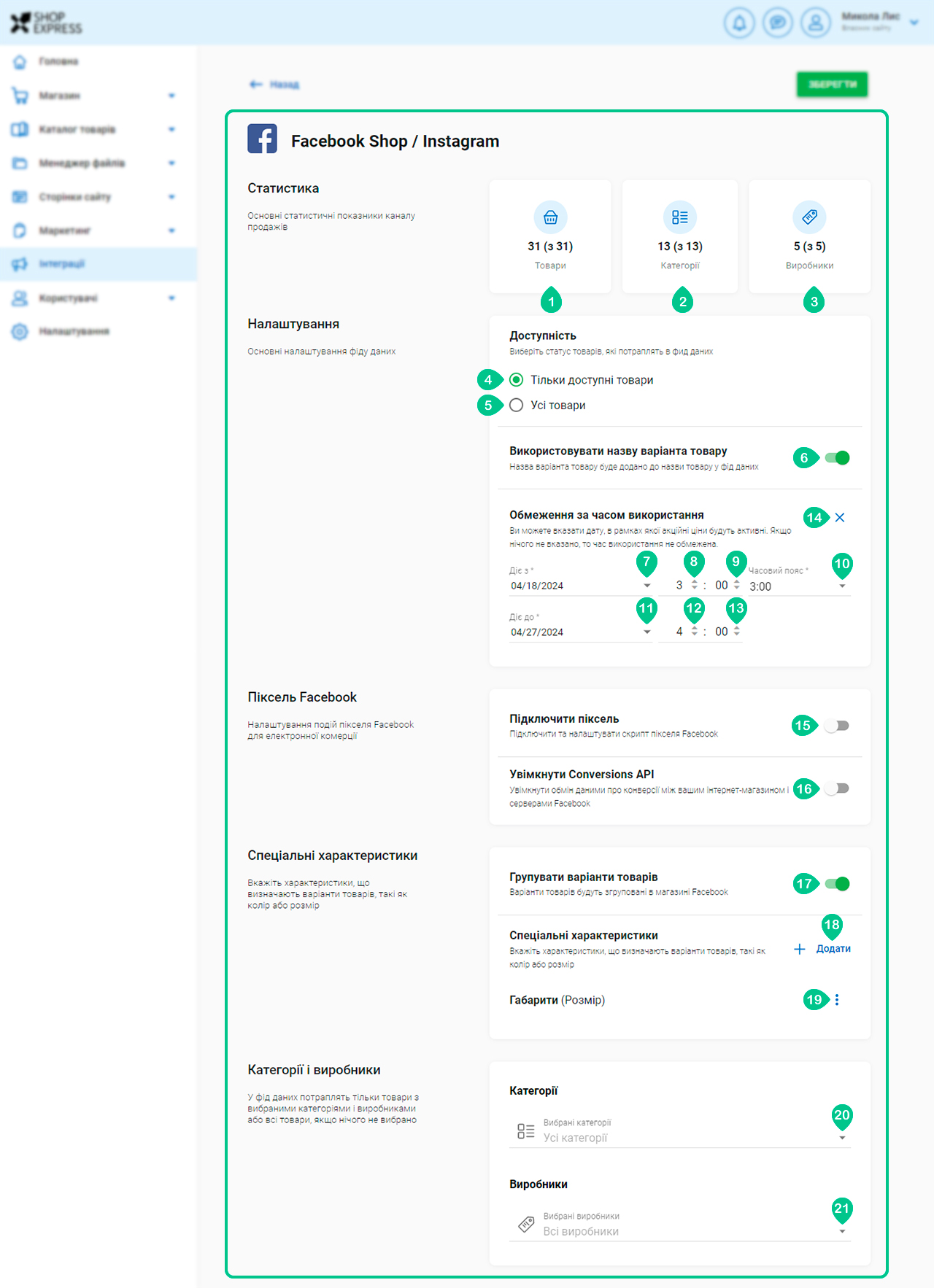Open Маркетинг in the sidebar
Image resolution: width=934 pixels, height=1288 pixels.
pos(99,230)
